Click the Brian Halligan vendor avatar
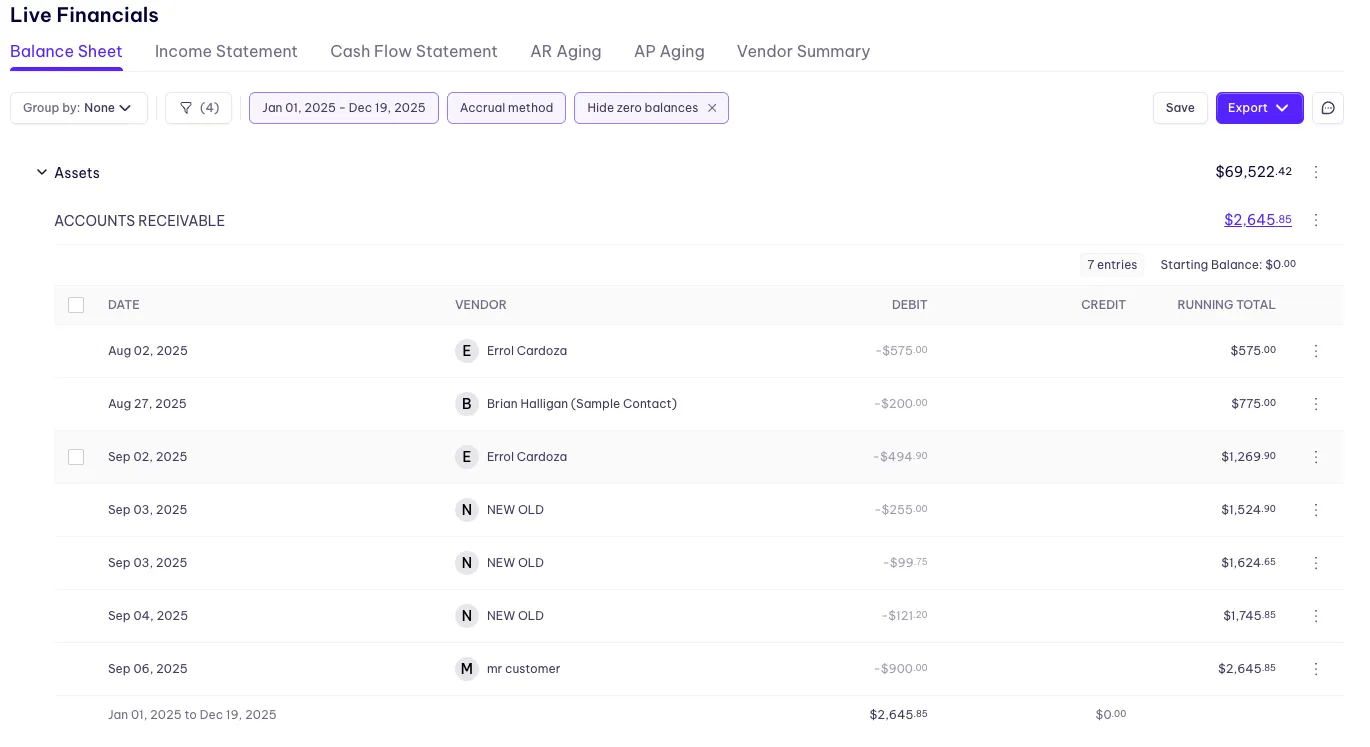 pyautogui.click(x=466, y=404)
